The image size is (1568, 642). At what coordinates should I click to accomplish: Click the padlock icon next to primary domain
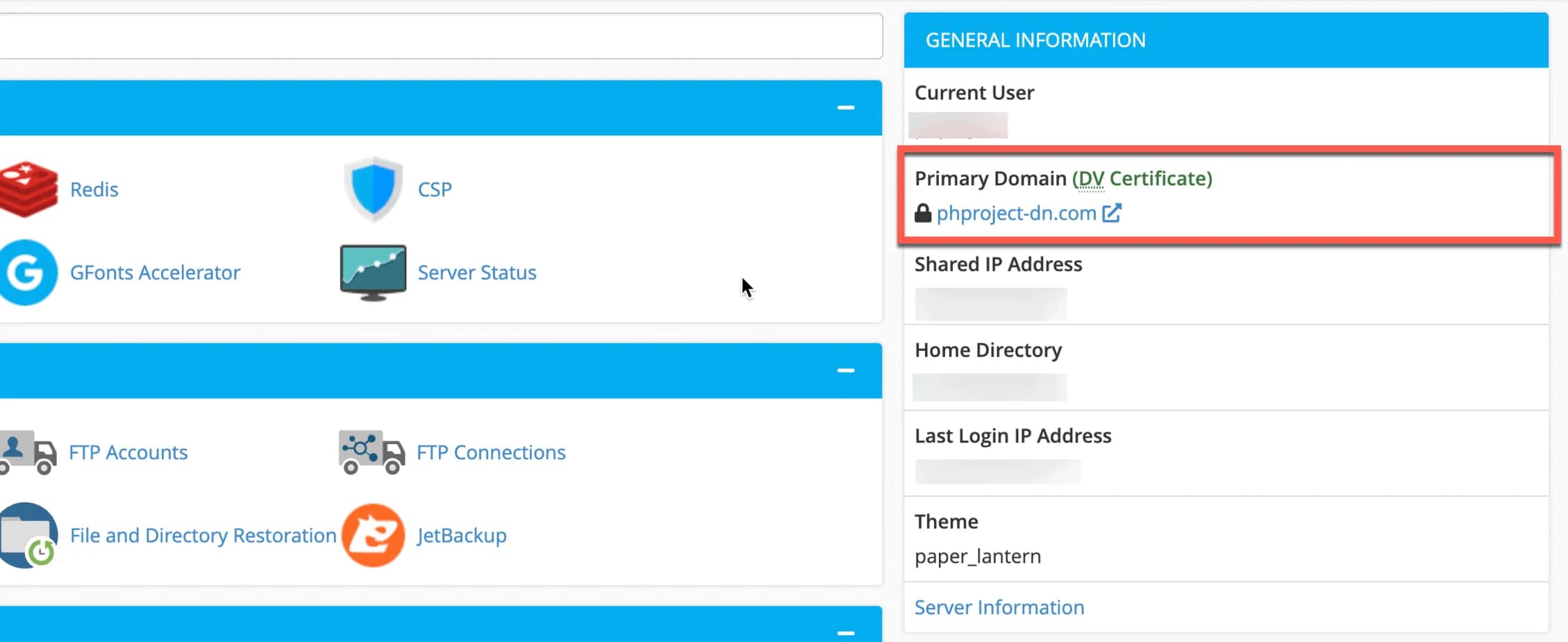(x=923, y=213)
